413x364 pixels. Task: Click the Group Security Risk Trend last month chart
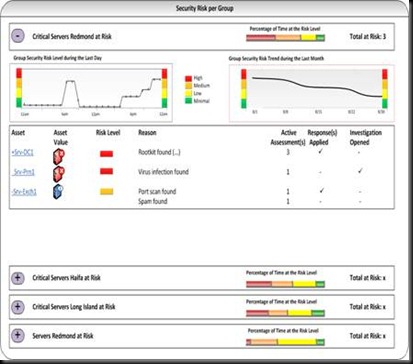(x=312, y=93)
